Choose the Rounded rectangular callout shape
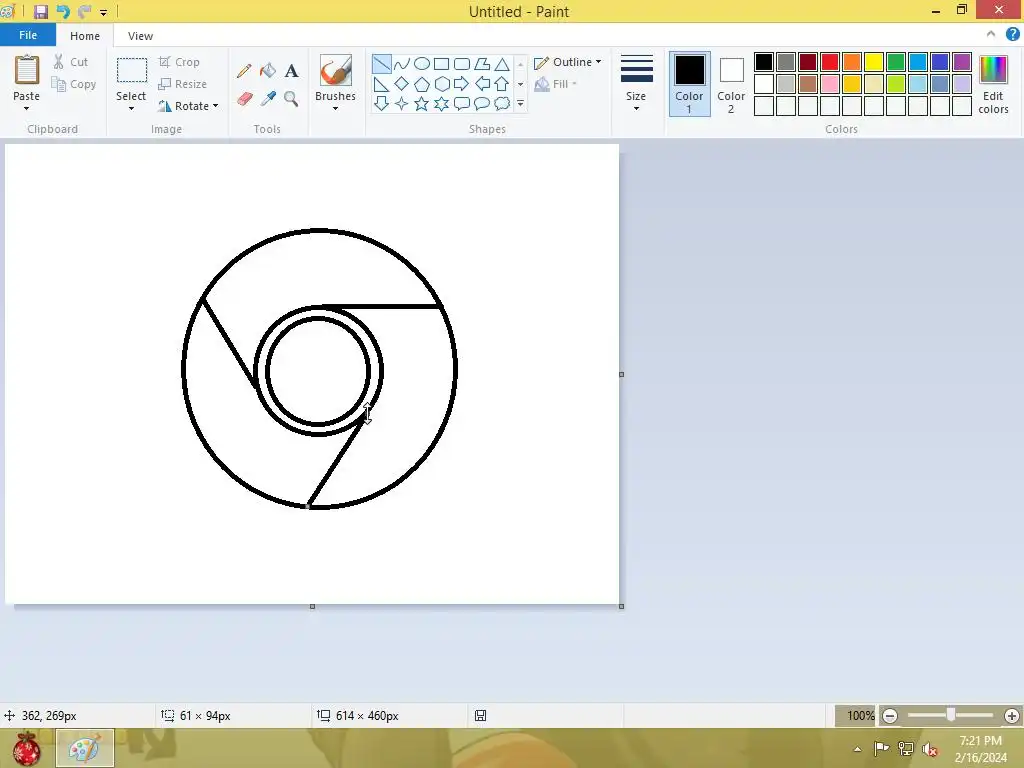The width and height of the screenshot is (1024, 768). pyautogui.click(x=462, y=103)
